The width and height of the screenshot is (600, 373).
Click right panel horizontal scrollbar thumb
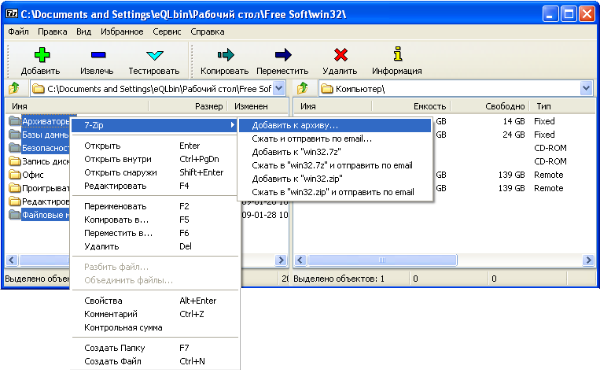coord(382,260)
